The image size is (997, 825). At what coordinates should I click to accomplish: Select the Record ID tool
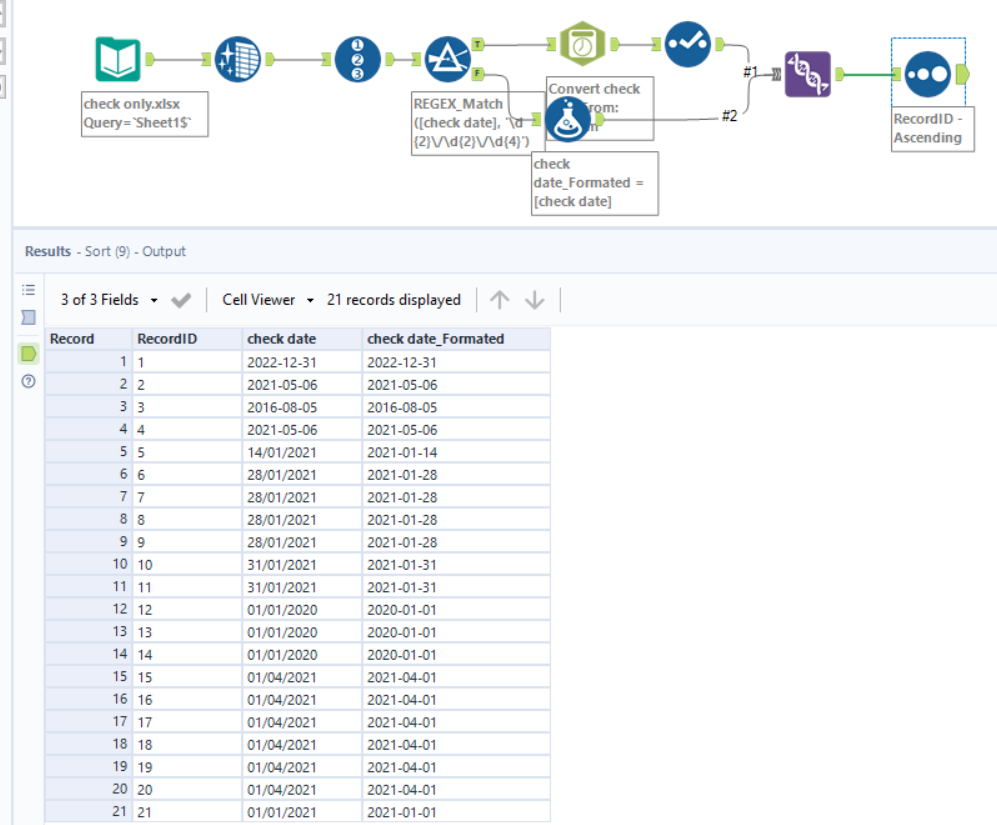pos(358,60)
